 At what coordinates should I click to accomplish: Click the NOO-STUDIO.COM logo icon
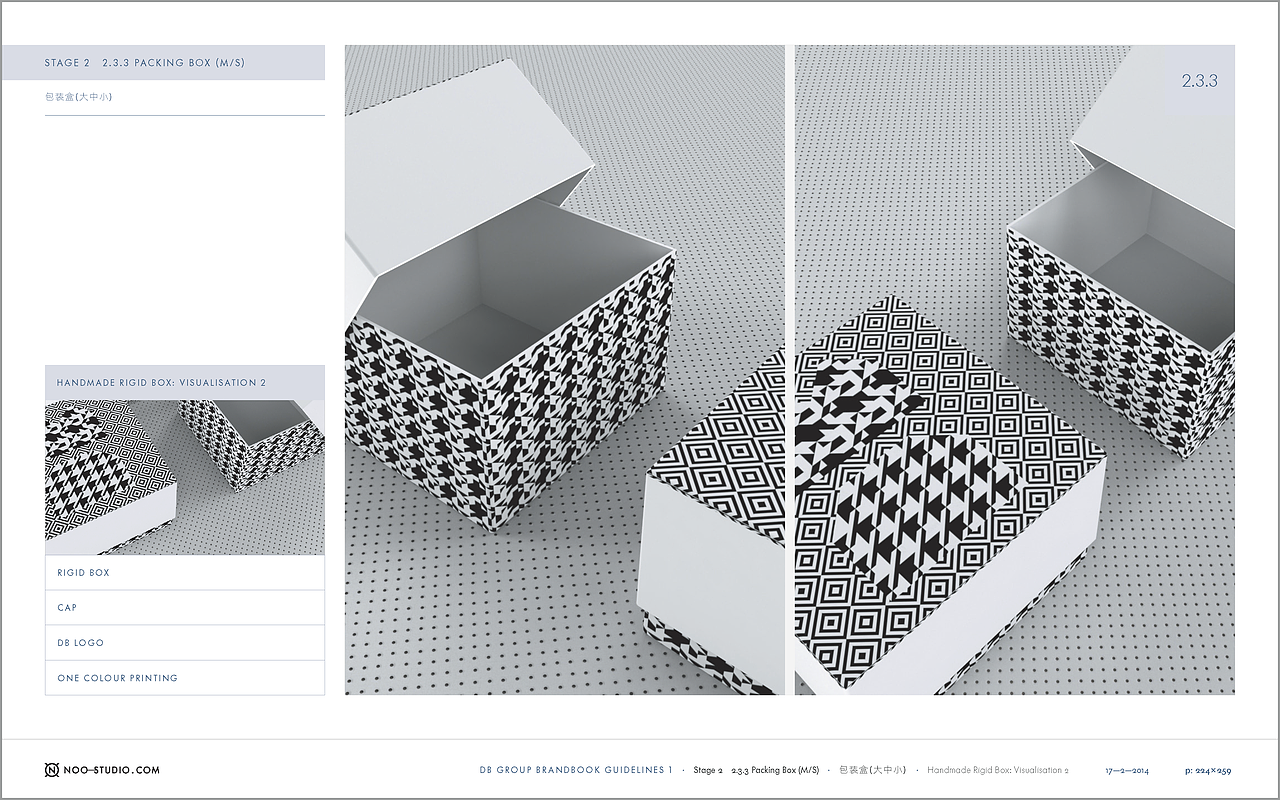[52, 770]
